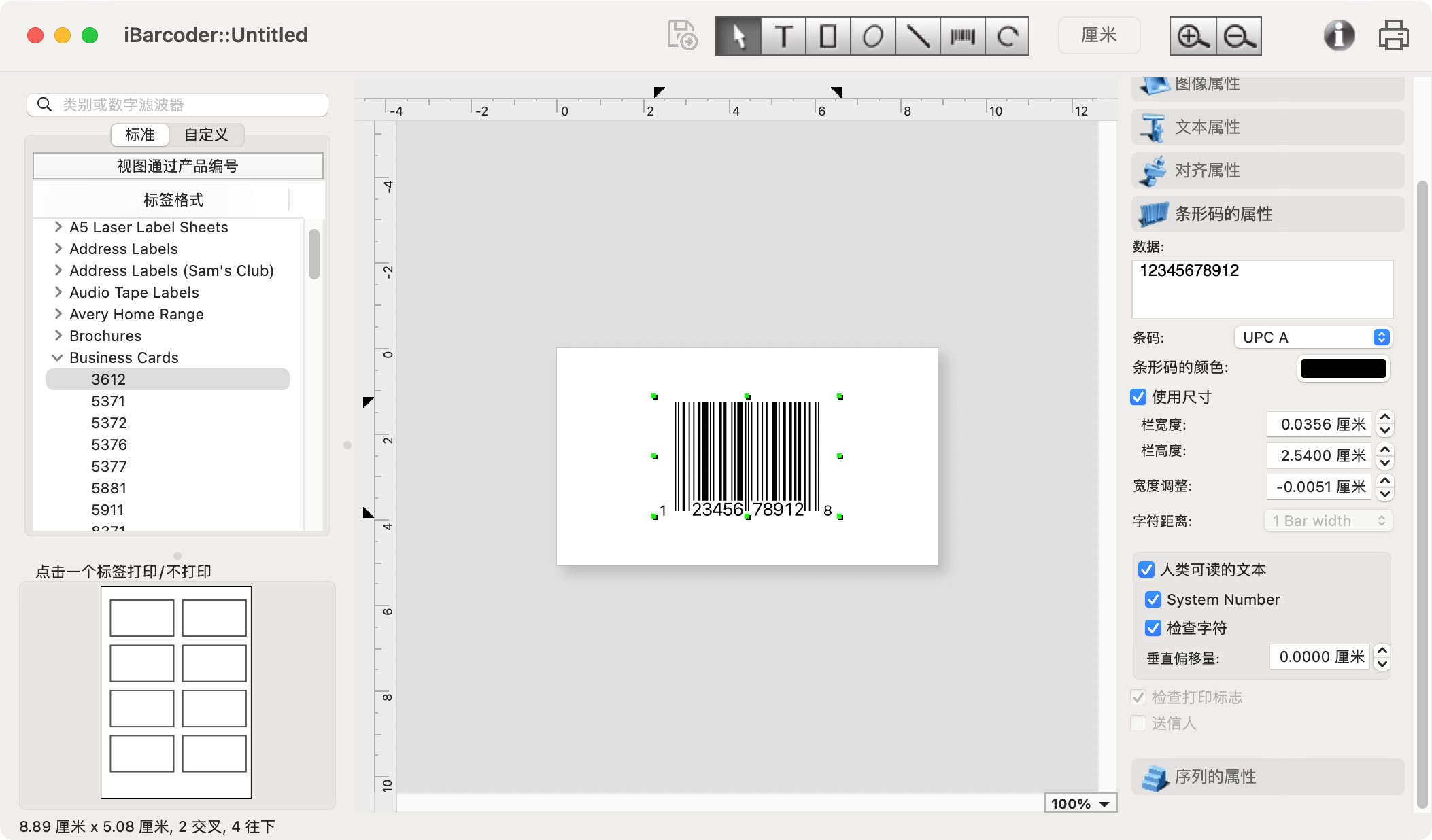This screenshot has height=840, width=1432.
Task: Expand A5 Laser Label Sheets
Action: (x=58, y=227)
